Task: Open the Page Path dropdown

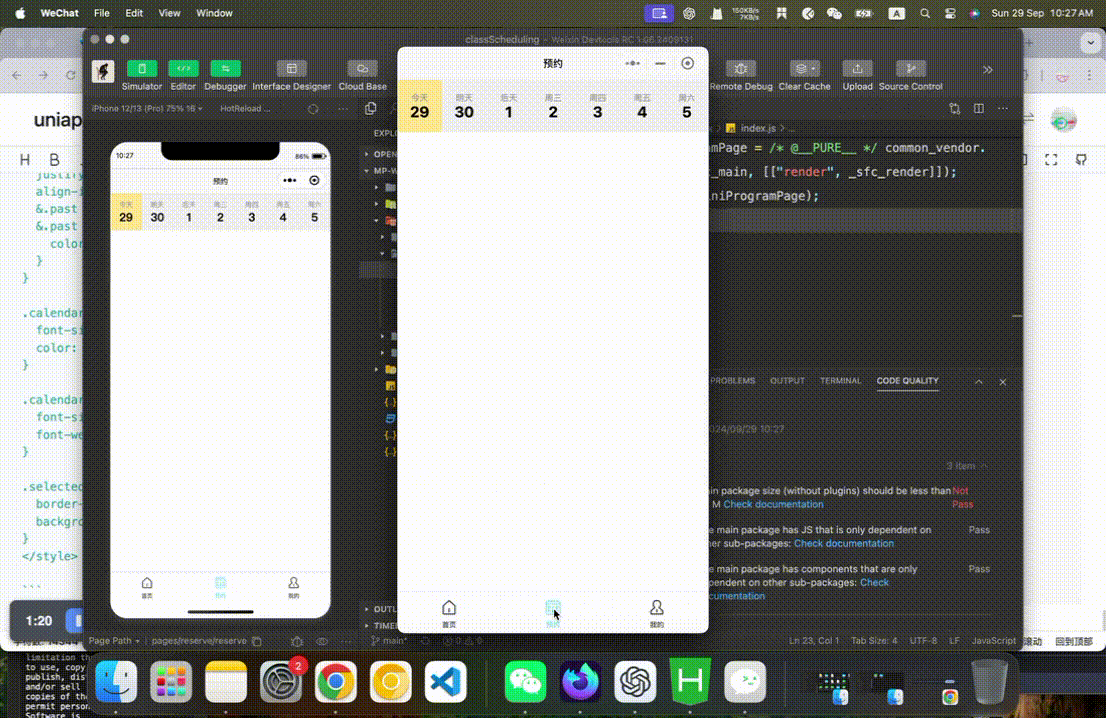Action: click(114, 641)
